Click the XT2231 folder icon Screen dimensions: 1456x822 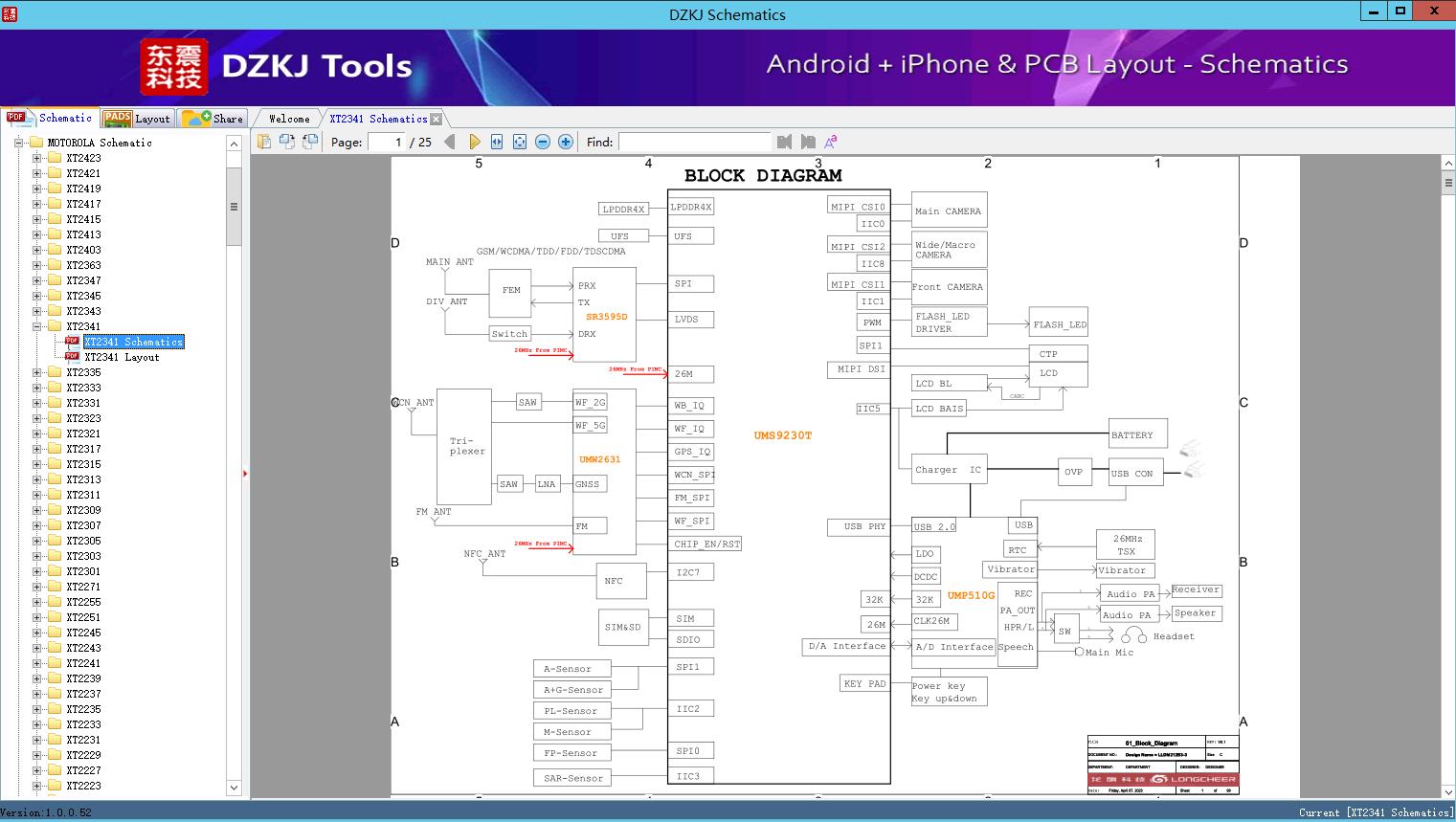coord(54,740)
